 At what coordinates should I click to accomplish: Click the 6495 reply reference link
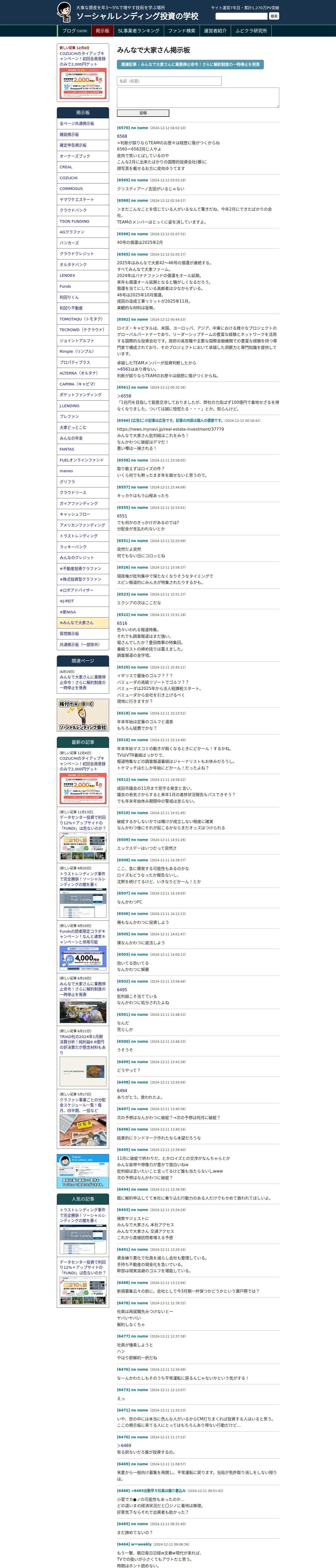click(122, 990)
